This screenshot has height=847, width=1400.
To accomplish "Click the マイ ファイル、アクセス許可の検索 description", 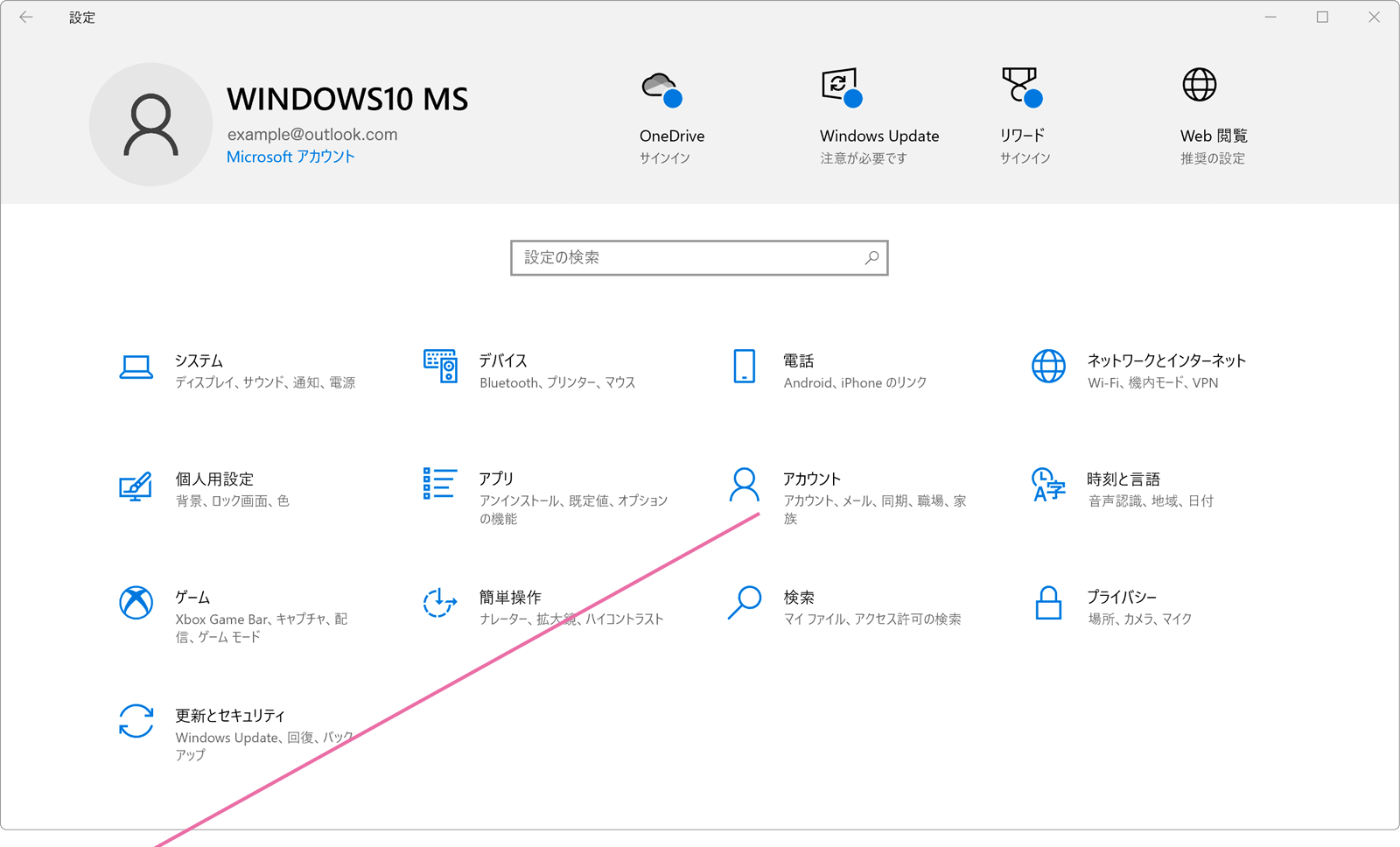I will tap(872, 619).
